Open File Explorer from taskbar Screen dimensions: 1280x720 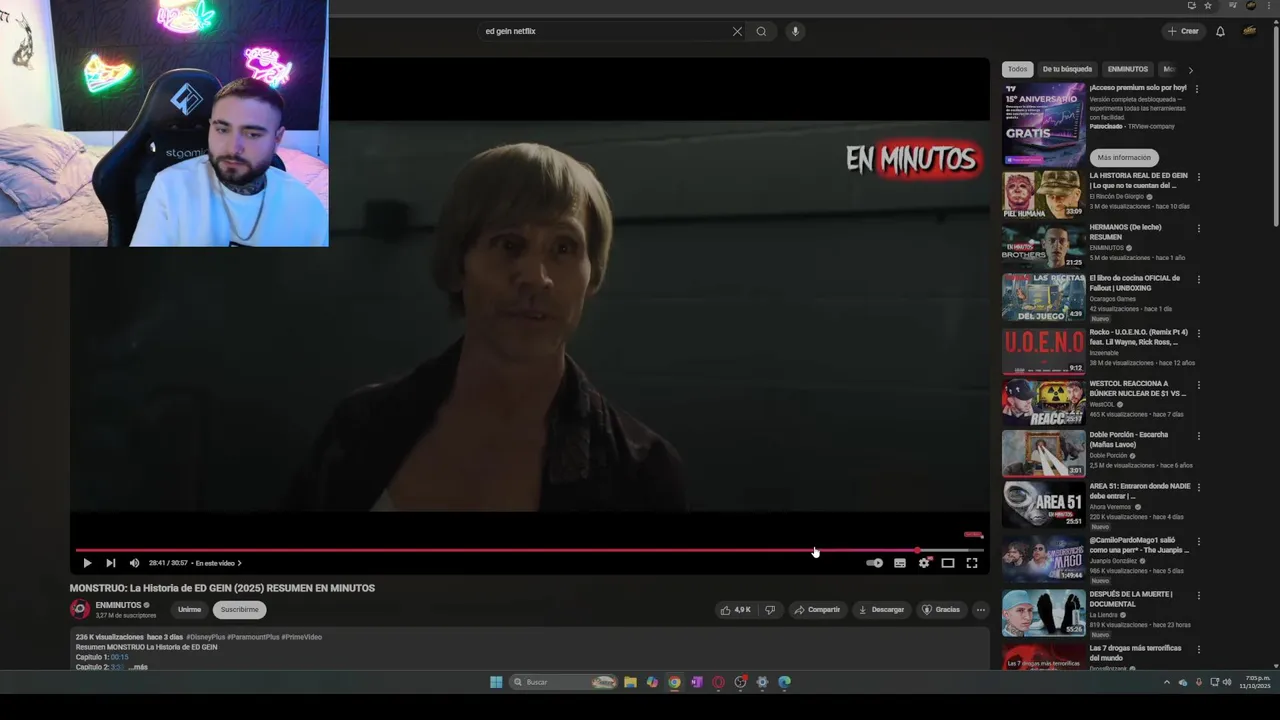point(630,682)
